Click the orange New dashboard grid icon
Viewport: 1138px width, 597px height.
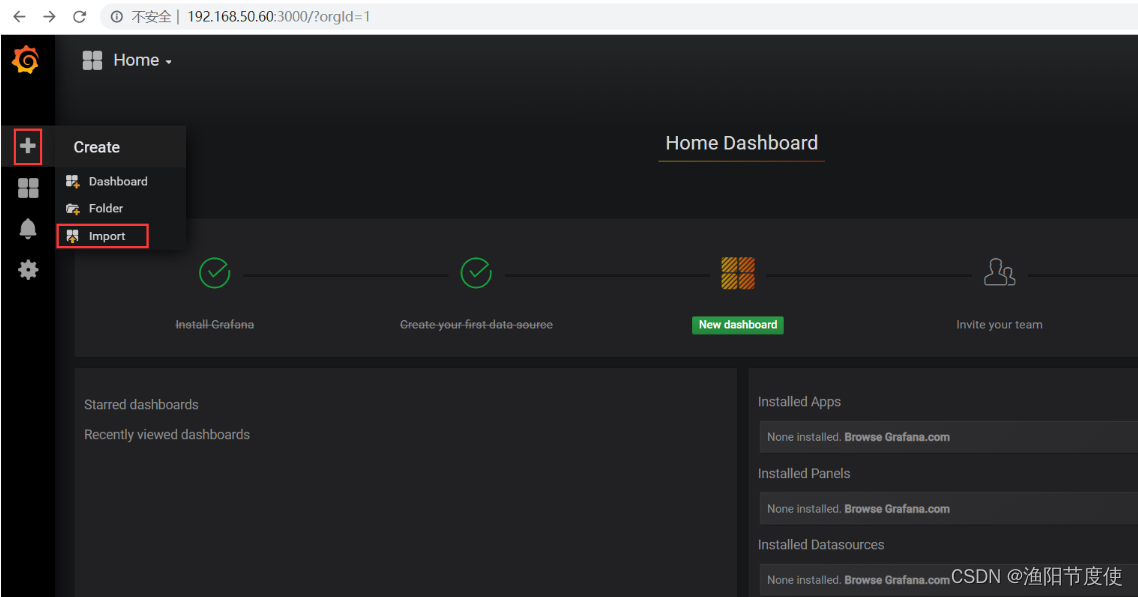[x=737, y=273]
